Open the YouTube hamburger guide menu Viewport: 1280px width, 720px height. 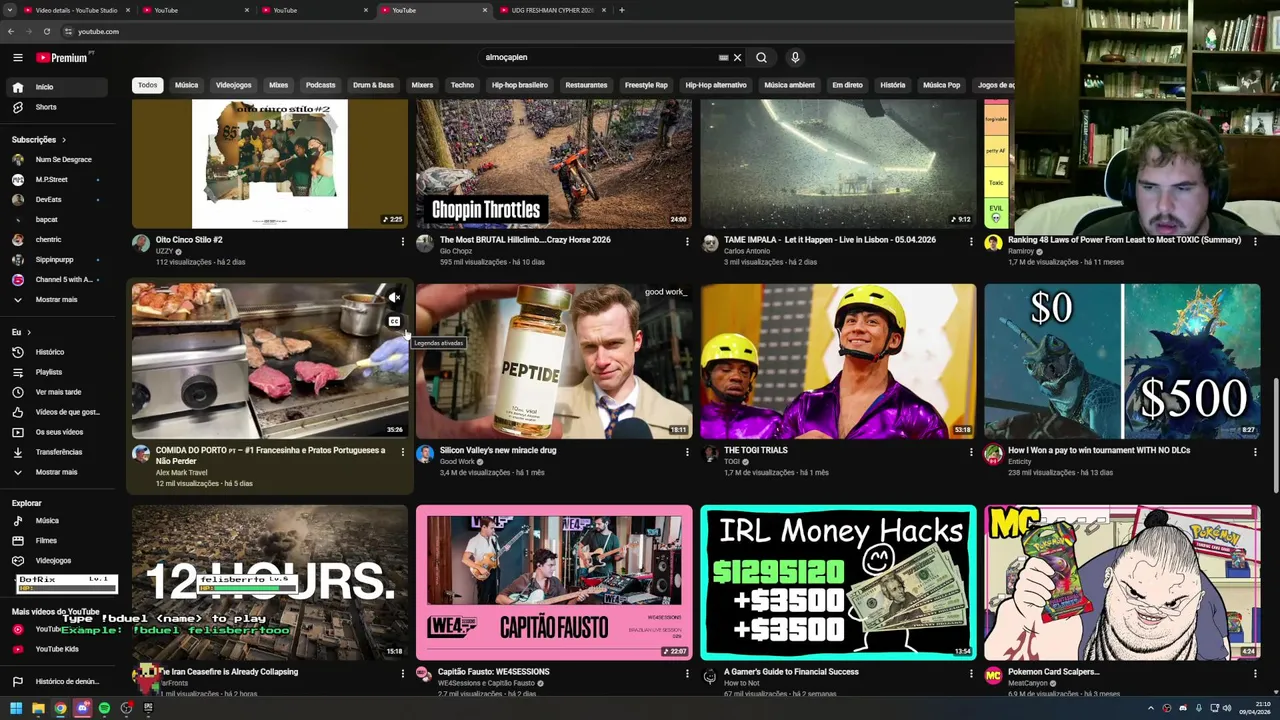17,57
